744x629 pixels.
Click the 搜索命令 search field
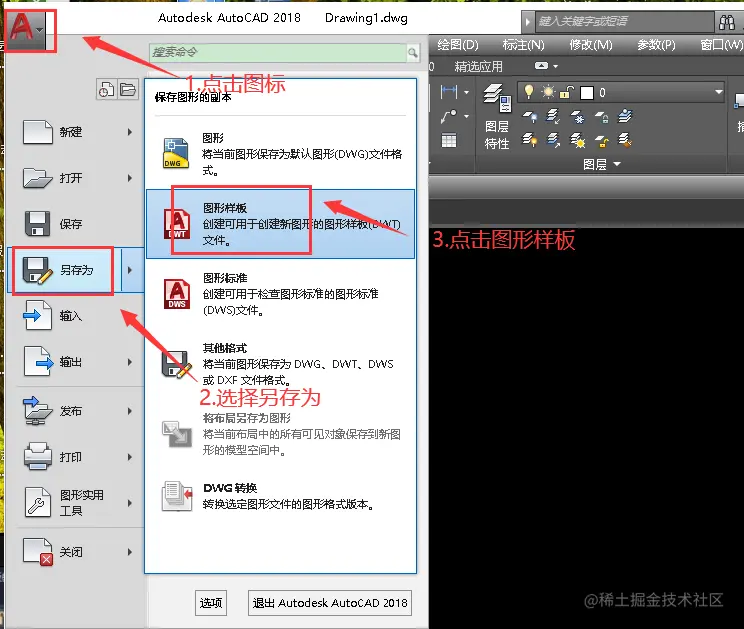(x=278, y=52)
